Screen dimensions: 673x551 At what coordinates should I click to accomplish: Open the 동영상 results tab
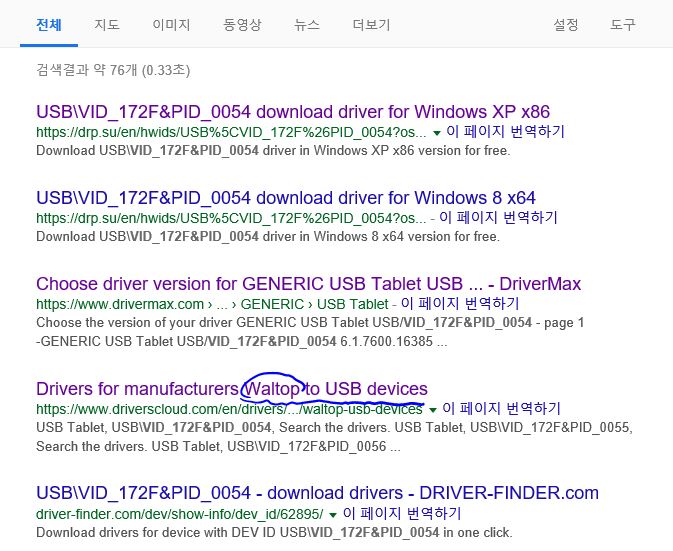pos(242,24)
